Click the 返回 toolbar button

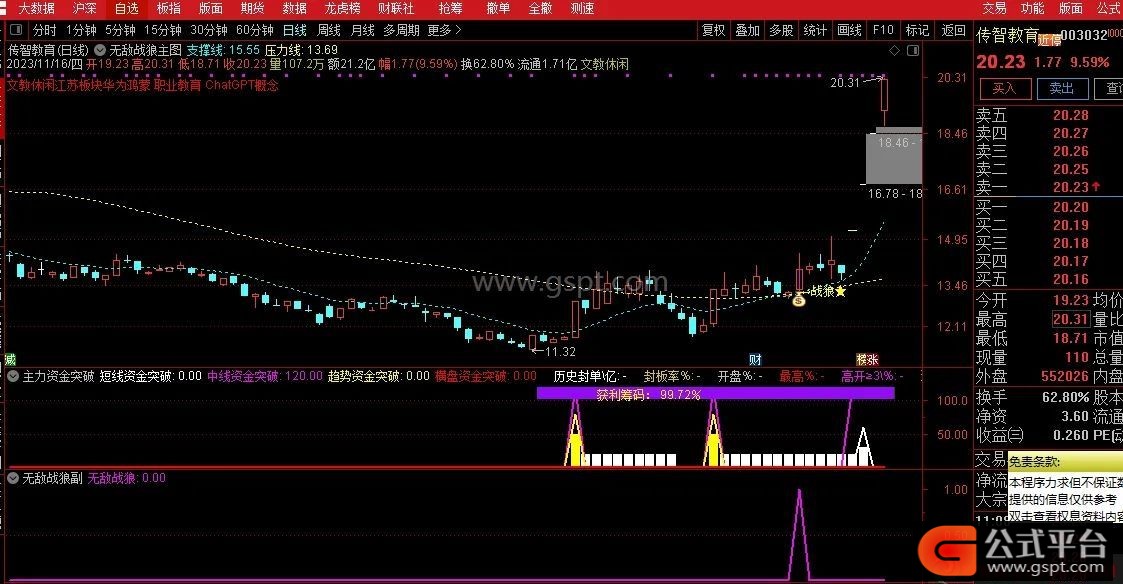pyautogui.click(x=953, y=30)
